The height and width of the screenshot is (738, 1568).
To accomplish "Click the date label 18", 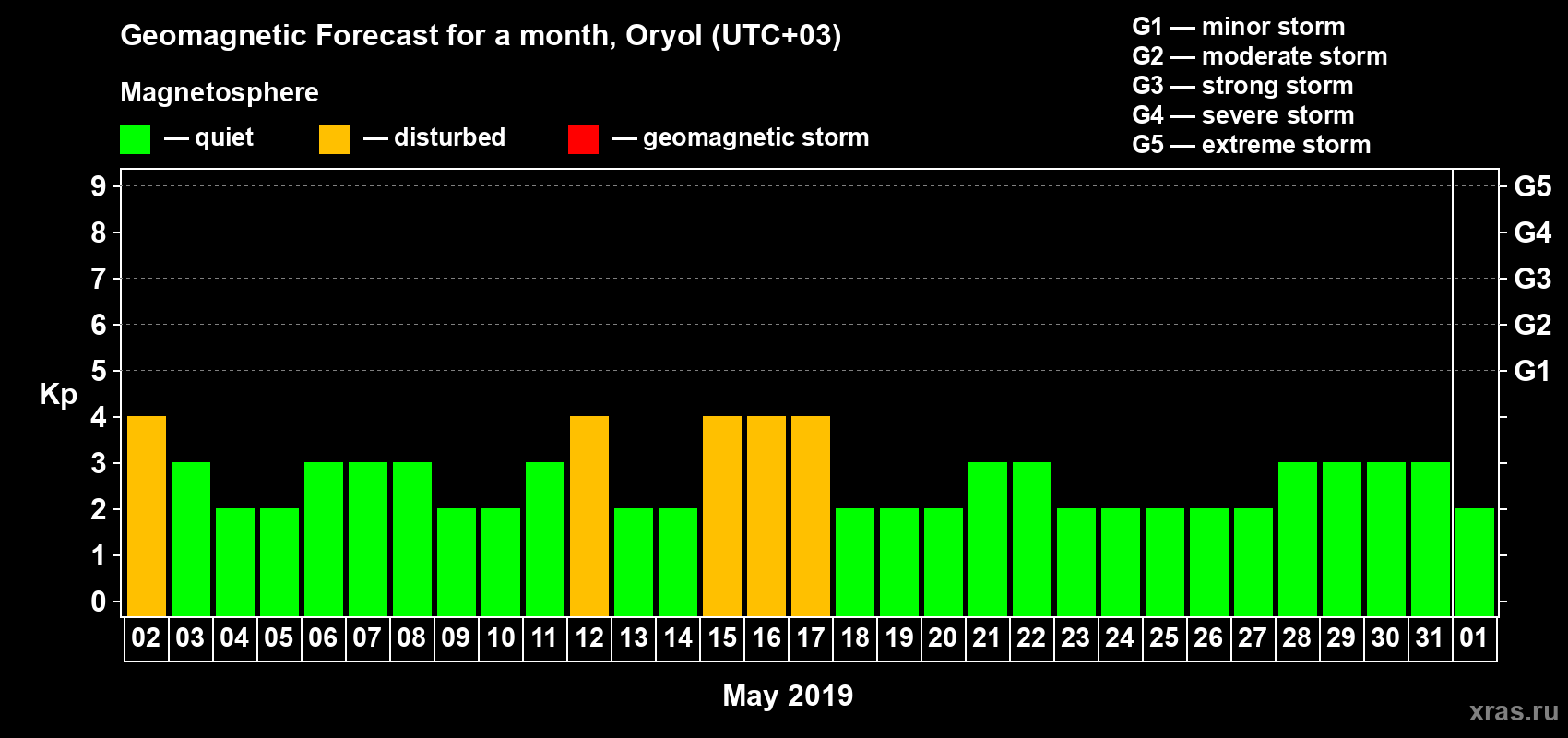I will [x=855, y=637].
